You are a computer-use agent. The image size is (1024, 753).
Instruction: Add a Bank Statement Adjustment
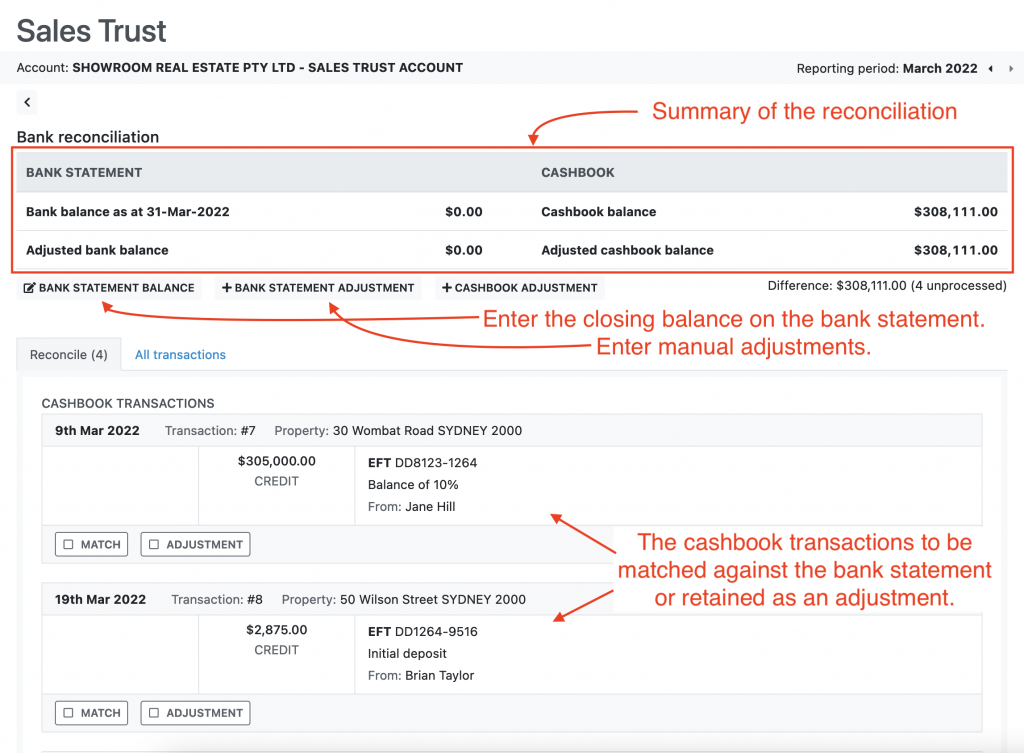click(x=318, y=288)
